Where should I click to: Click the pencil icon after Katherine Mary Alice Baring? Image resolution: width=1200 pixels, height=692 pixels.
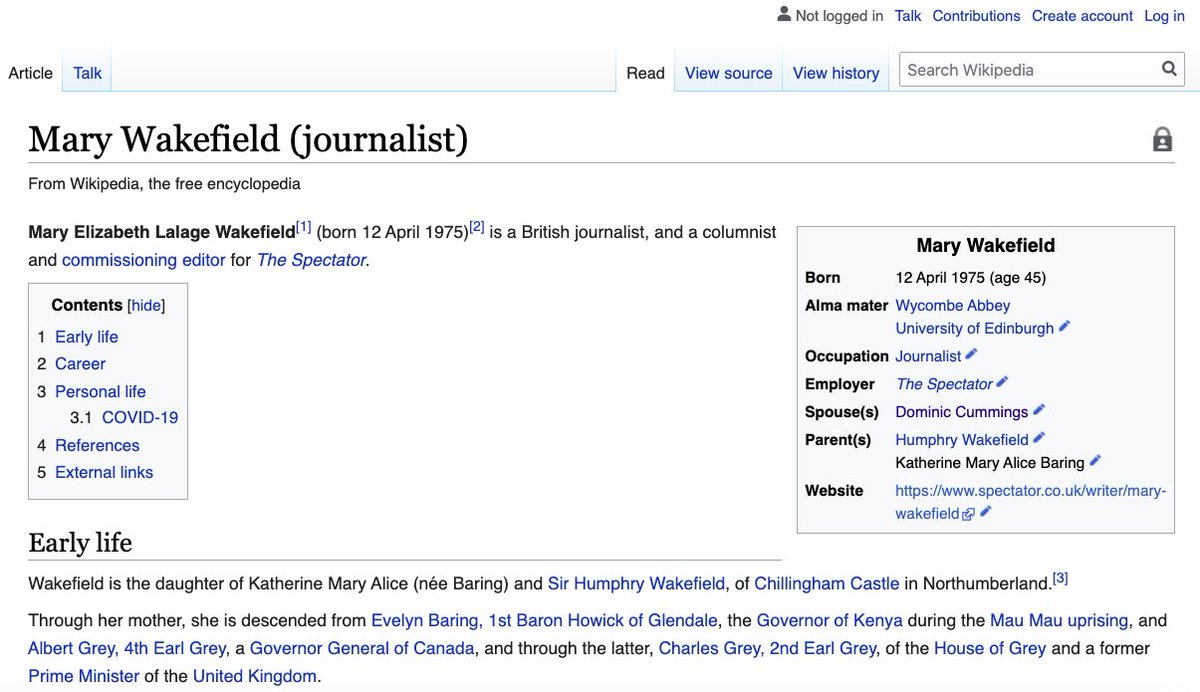(1095, 461)
